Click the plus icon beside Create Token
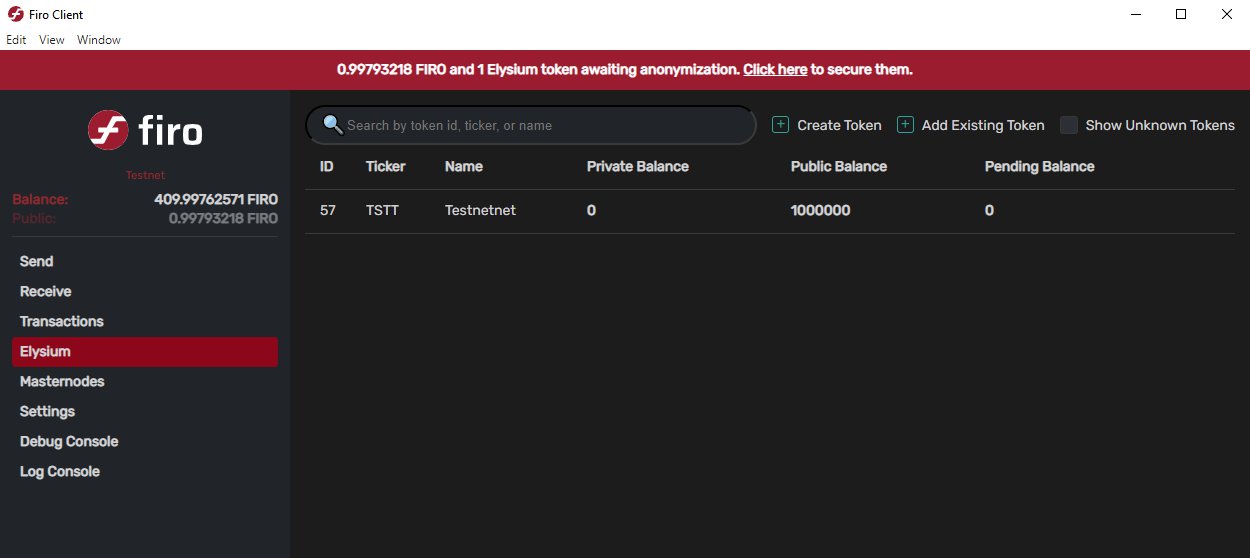The image size is (1250, 558). [781, 125]
